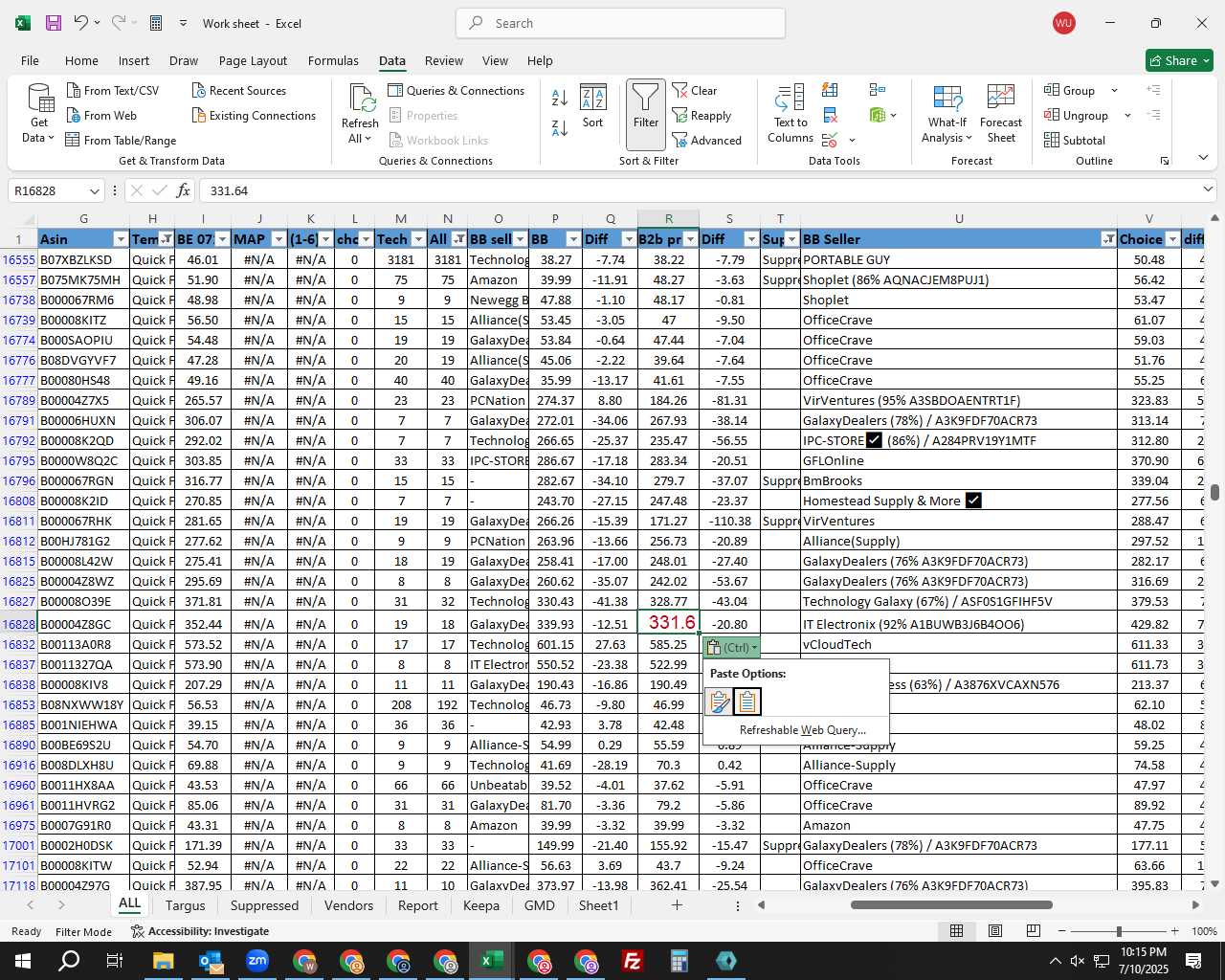The image size is (1225, 980).
Task: Switch to the Formulas ribbon tab
Action: tap(333, 60)
